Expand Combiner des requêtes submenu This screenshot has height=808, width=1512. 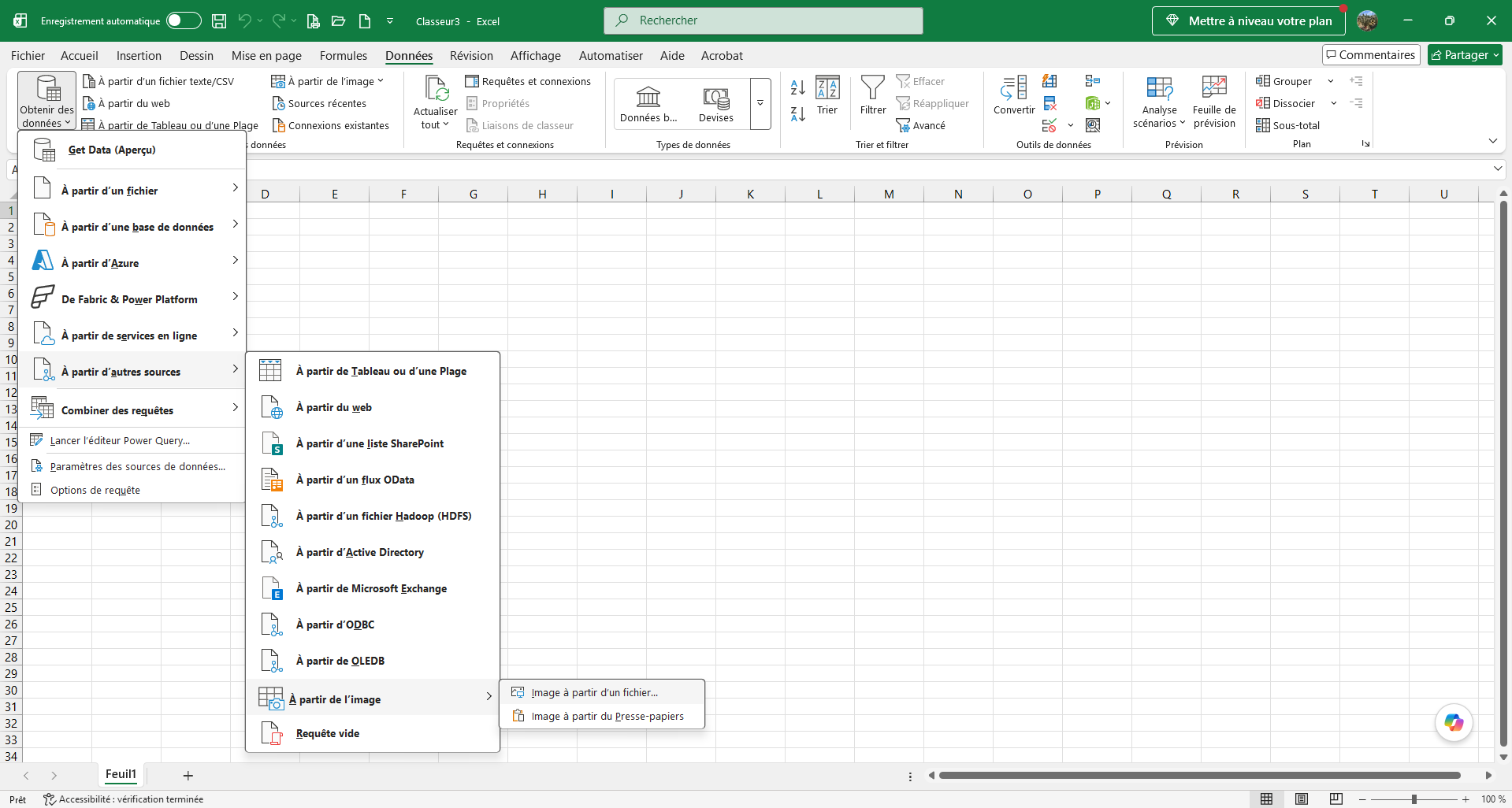132,410
